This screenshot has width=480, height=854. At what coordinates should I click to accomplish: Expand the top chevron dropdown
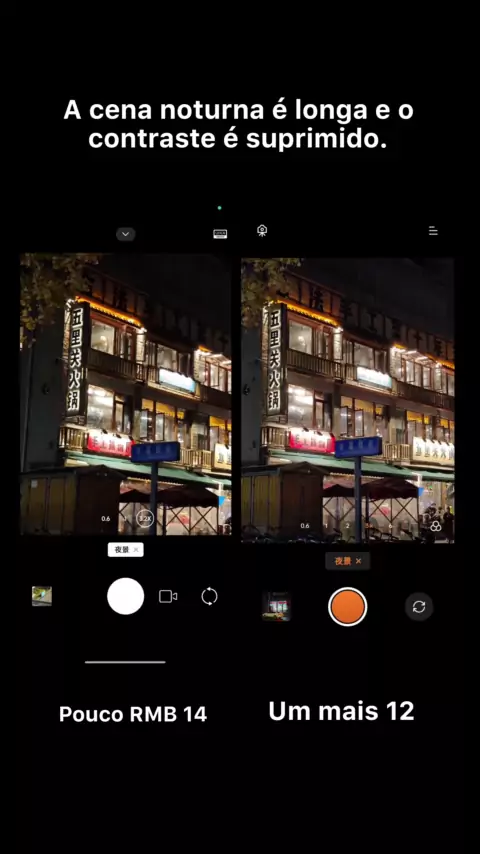pyautogui.click(x=125, y=234)
